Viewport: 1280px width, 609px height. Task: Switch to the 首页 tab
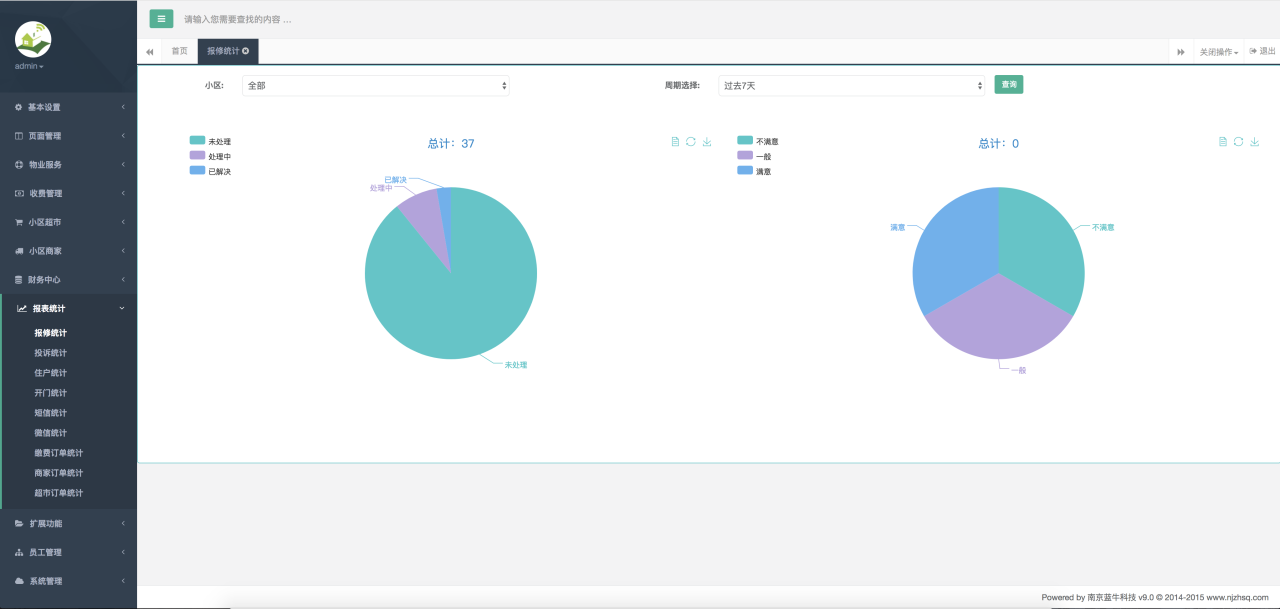click(x=179, y=51)
